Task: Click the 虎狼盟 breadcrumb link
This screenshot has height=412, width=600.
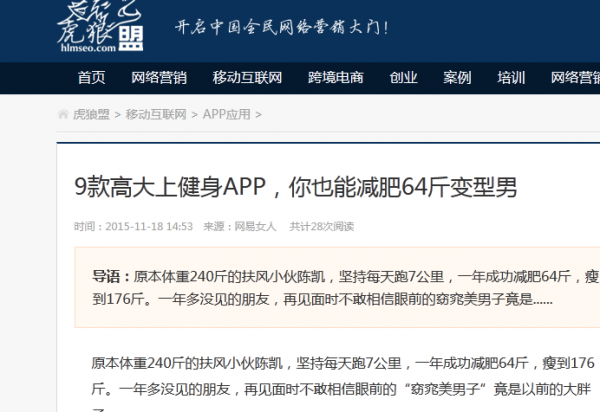Action: [91, 115]
